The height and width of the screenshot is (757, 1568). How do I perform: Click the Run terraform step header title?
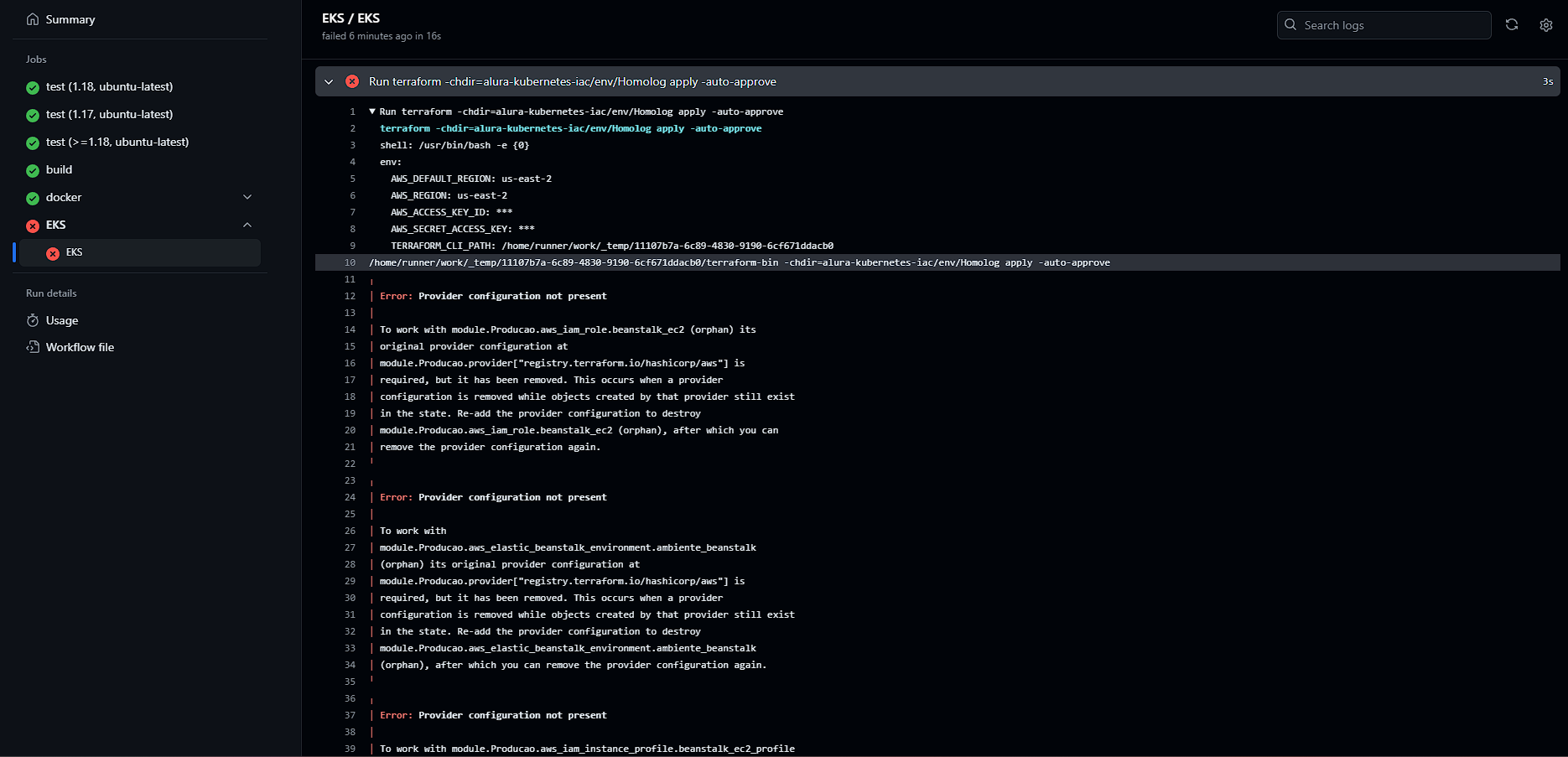pos(573,81)
